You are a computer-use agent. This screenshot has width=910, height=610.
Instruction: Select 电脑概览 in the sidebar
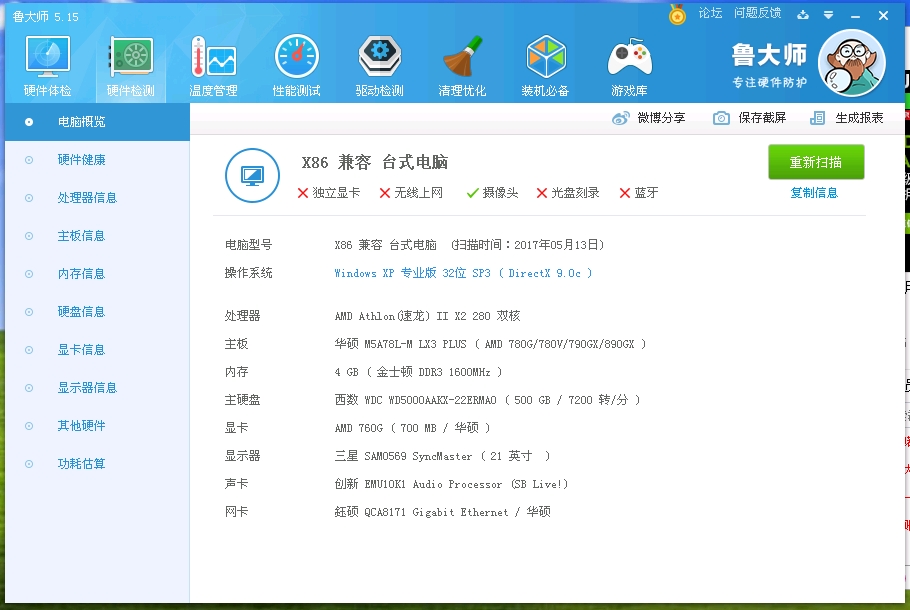click(98, 122)
